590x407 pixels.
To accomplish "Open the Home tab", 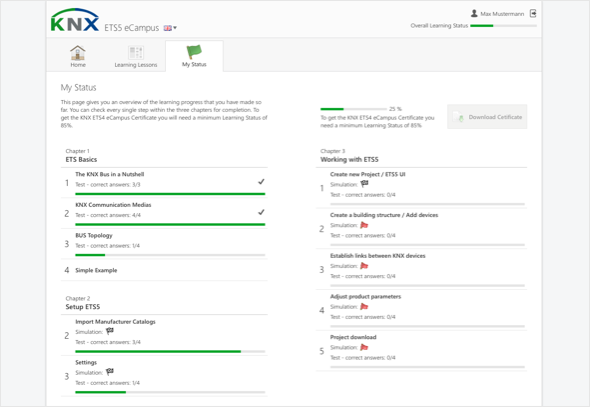I will [x=78, y=56].
